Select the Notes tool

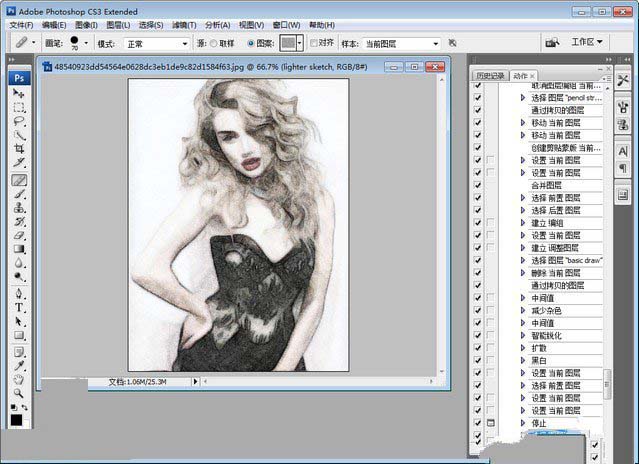[19, 352]
